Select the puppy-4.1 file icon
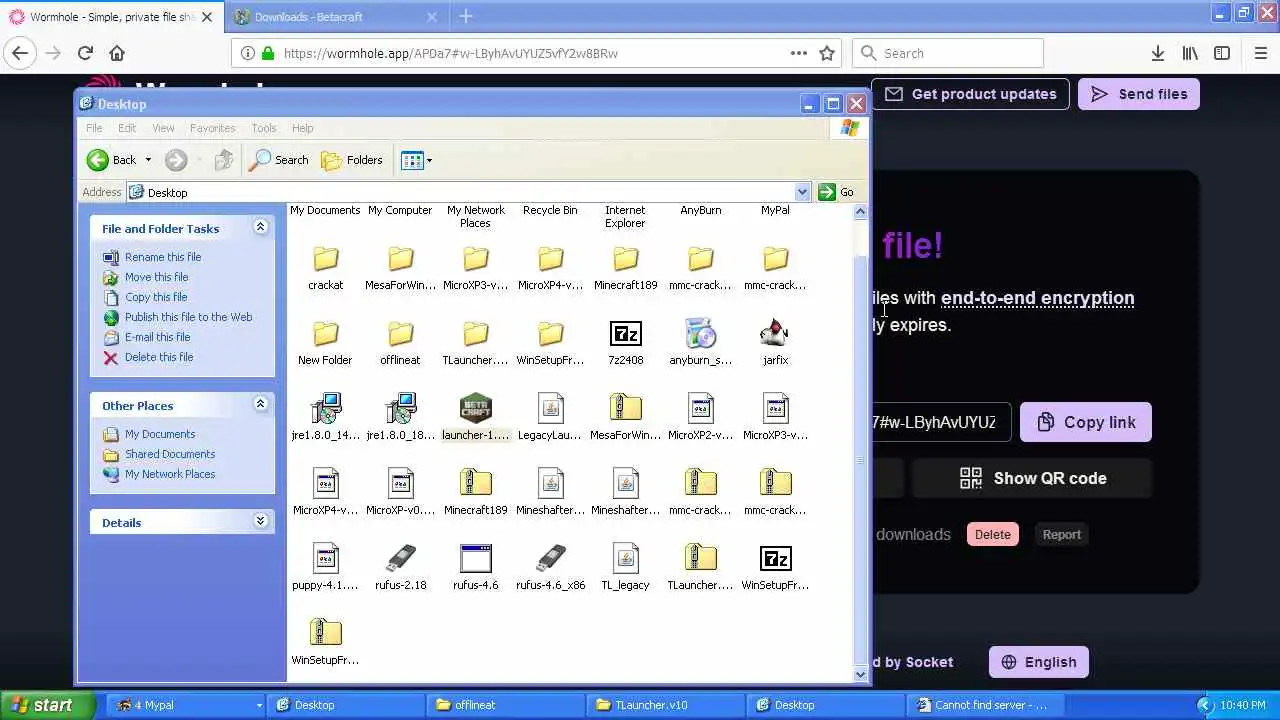1280x720 pixels. tap(325, 559)
